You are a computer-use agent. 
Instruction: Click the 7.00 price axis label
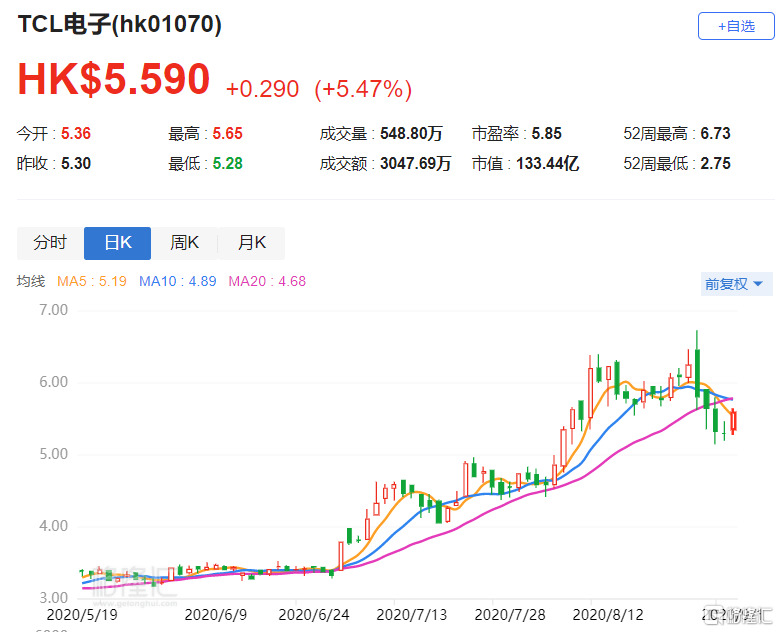coord(54,310)
